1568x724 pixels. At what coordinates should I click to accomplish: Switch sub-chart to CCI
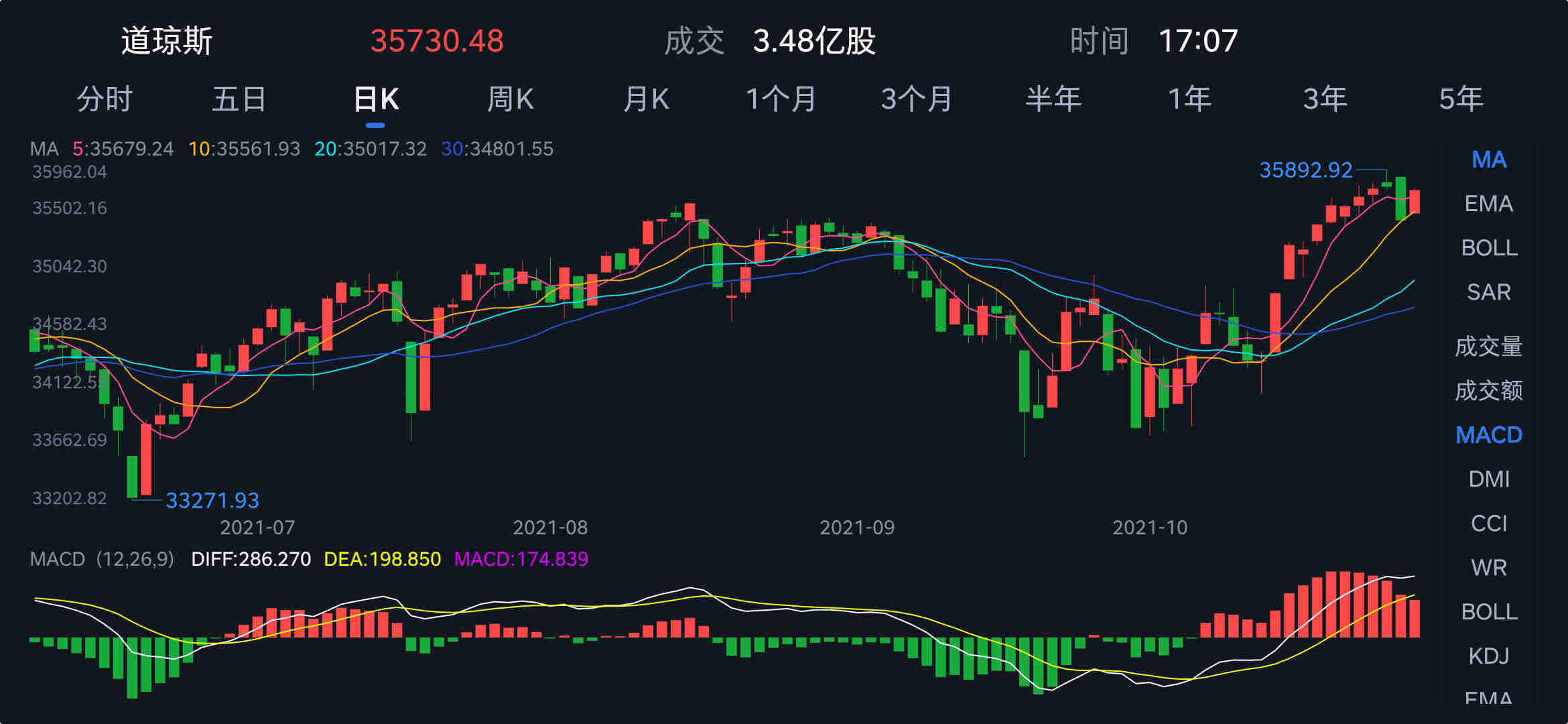(x=1489, y=523)
